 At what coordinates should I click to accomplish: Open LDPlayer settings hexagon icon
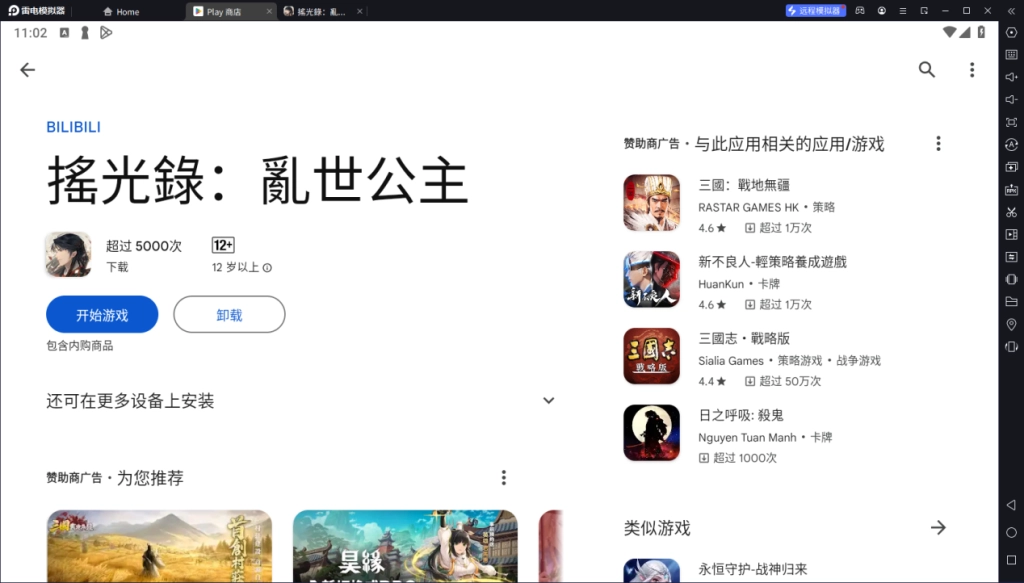[x=1012, y=33]
